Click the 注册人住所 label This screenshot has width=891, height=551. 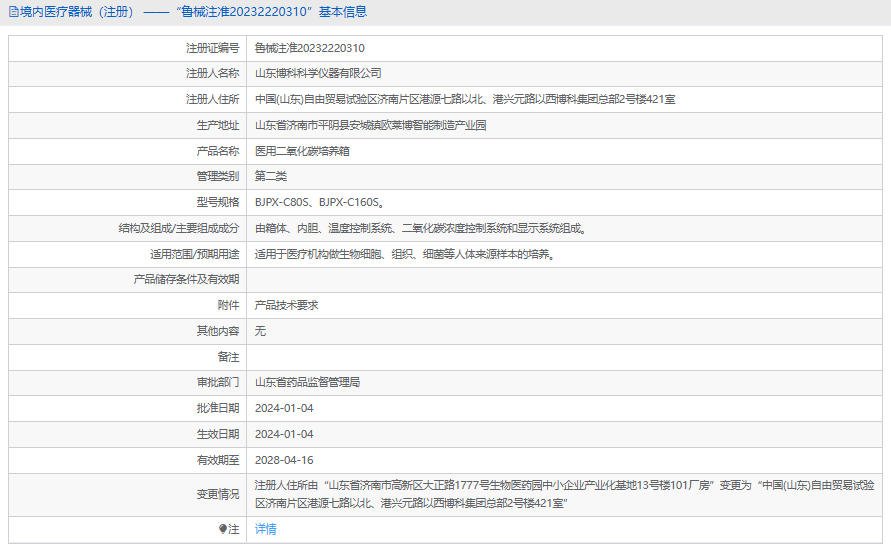pos(213,99)
